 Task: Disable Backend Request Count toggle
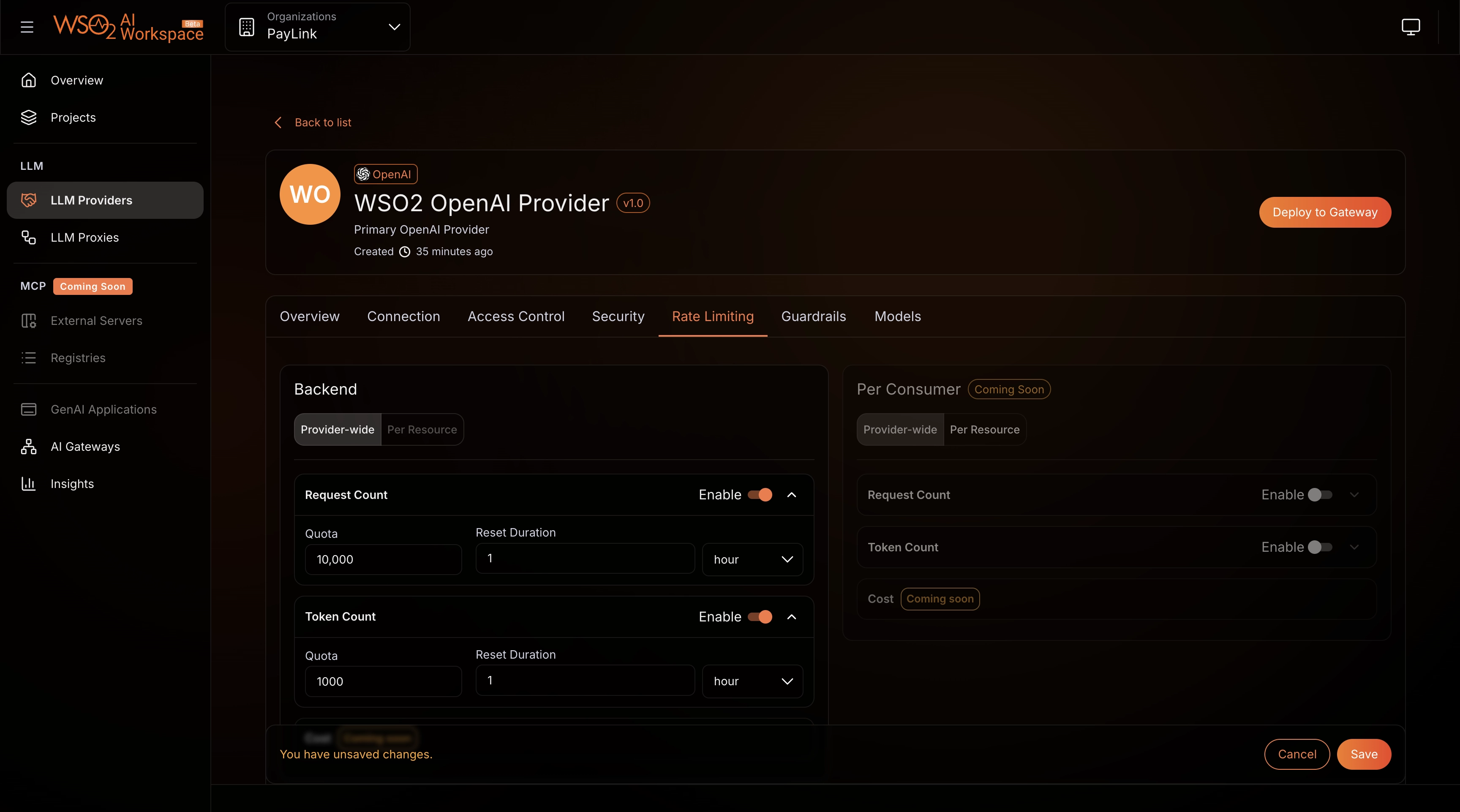(760, 495)
